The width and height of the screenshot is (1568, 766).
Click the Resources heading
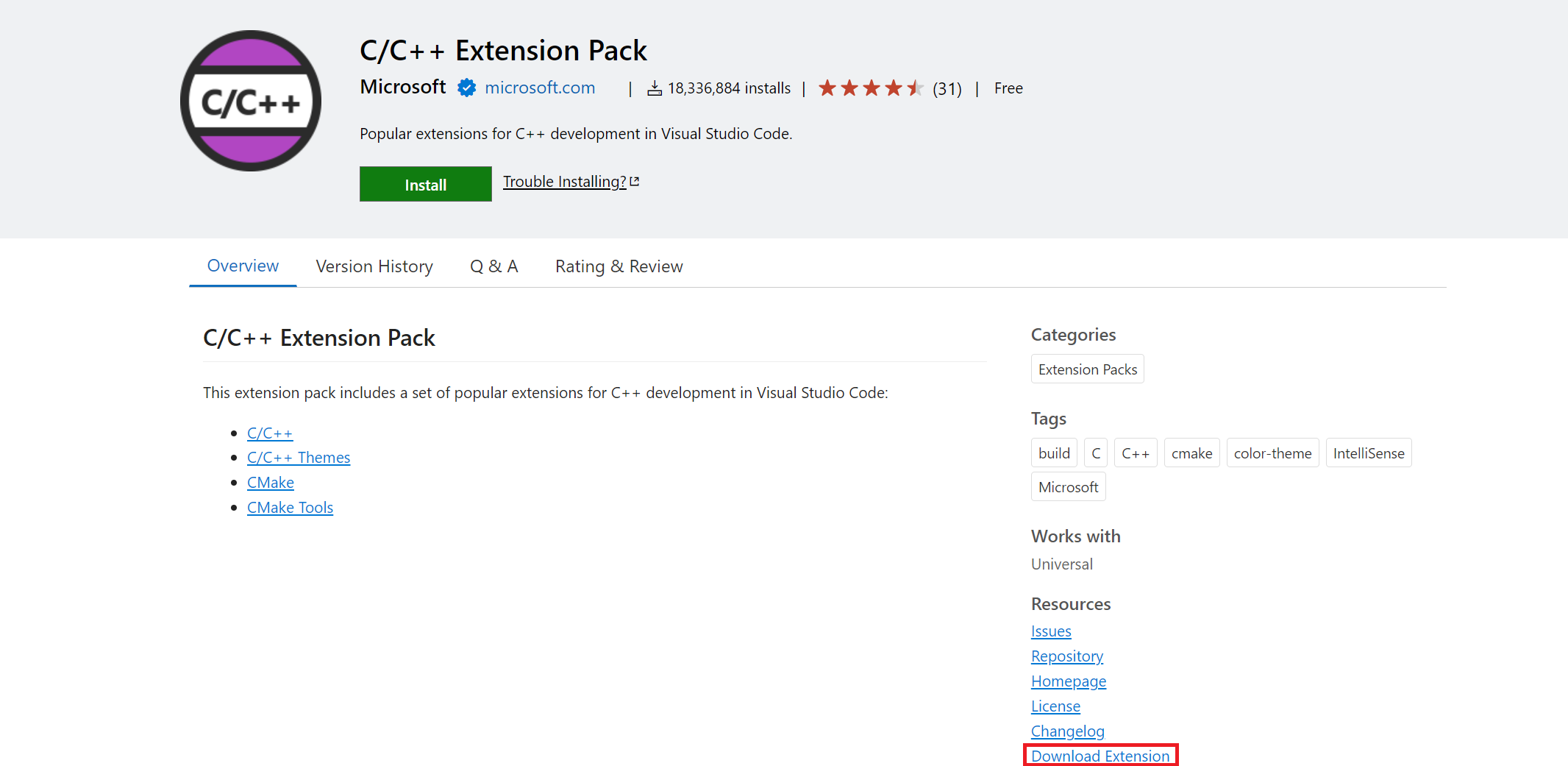pyautogui.click(x=1071, y=604)
